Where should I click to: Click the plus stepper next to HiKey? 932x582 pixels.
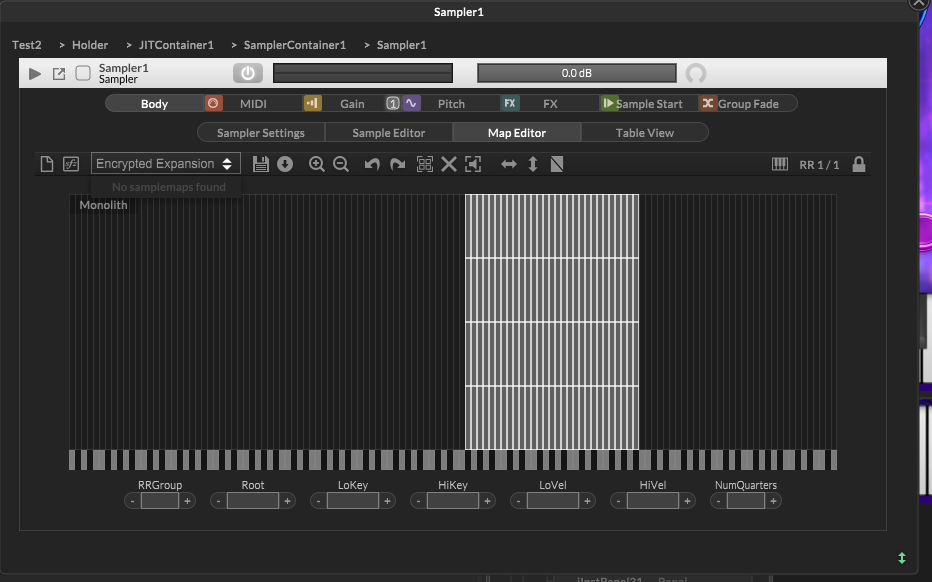click(x=487, y=501)
